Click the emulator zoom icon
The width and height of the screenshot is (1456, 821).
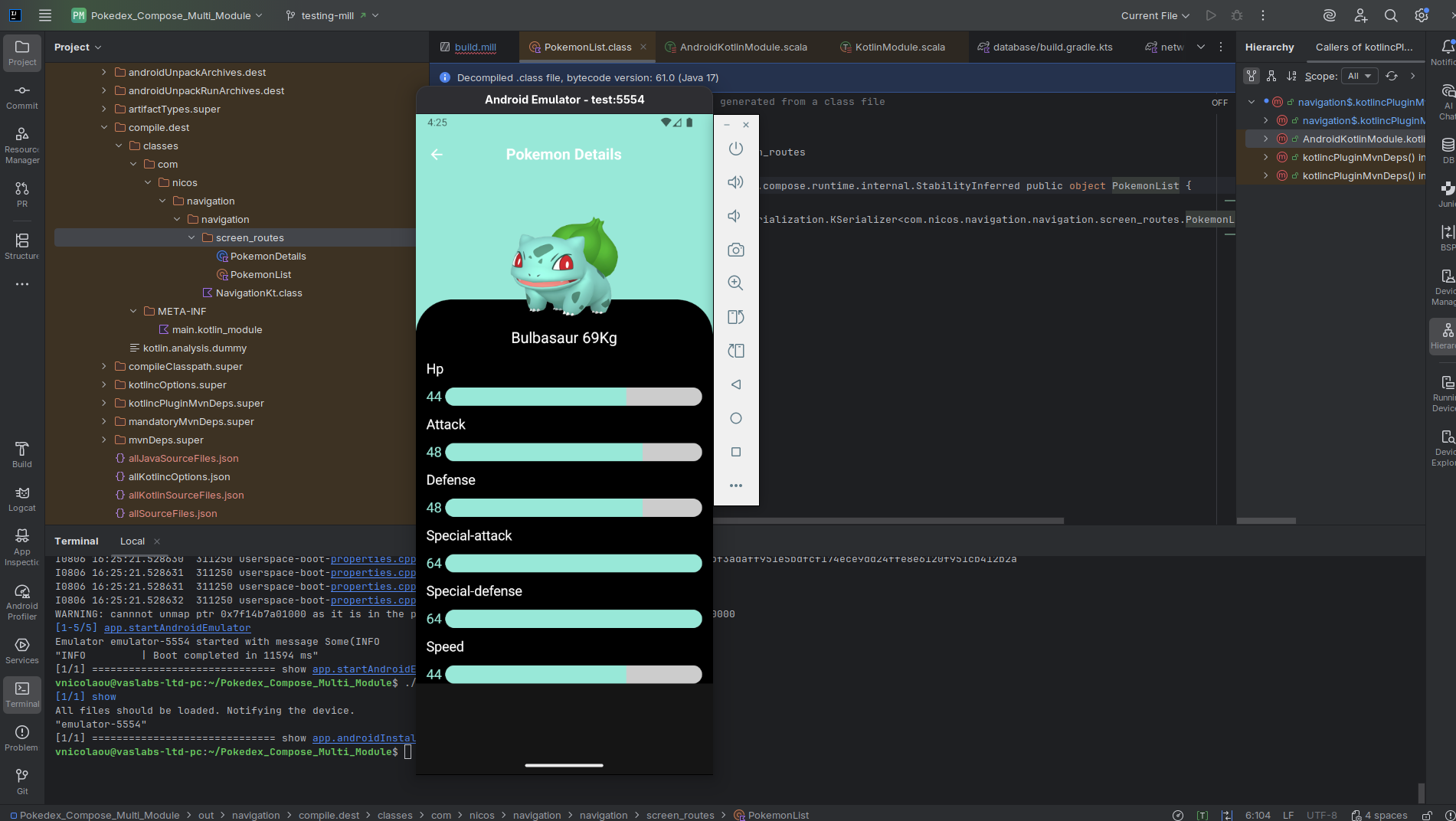[736, 283]
